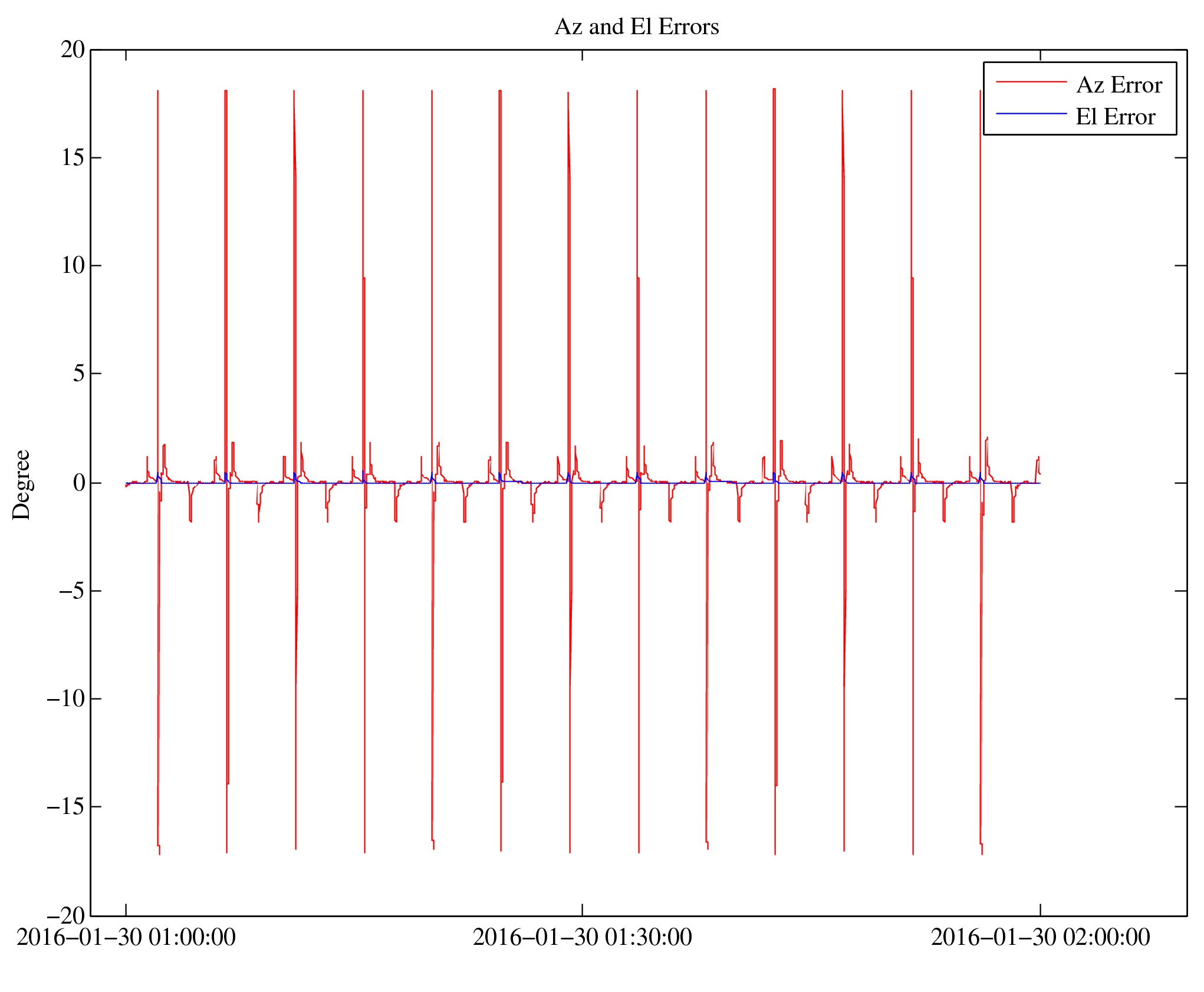Click the last red Az Error spike's peak
This screenshot has height=992, width=1204.
tap(980, 91)
